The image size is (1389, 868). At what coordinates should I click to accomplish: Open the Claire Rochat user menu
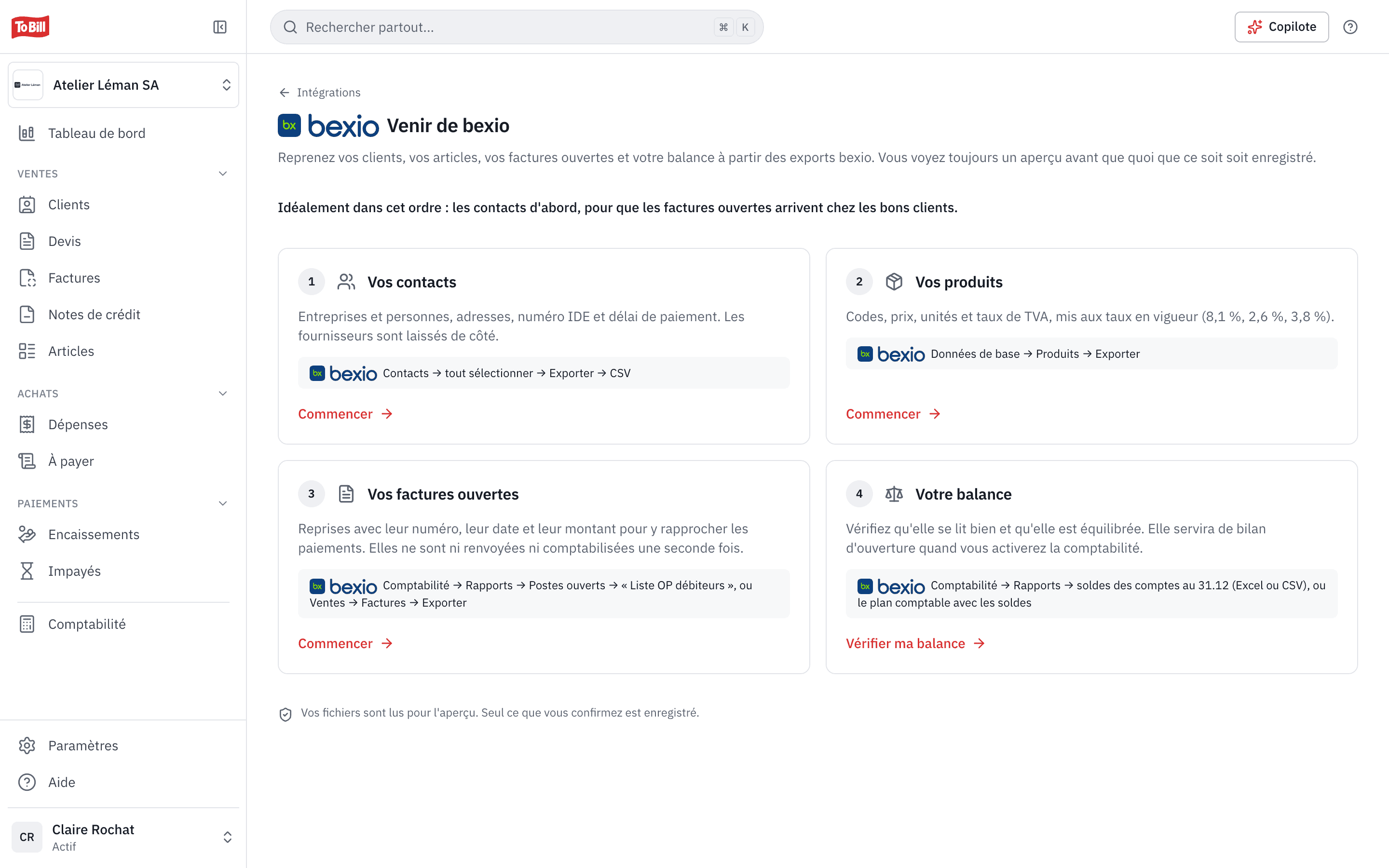coord(123,837)
